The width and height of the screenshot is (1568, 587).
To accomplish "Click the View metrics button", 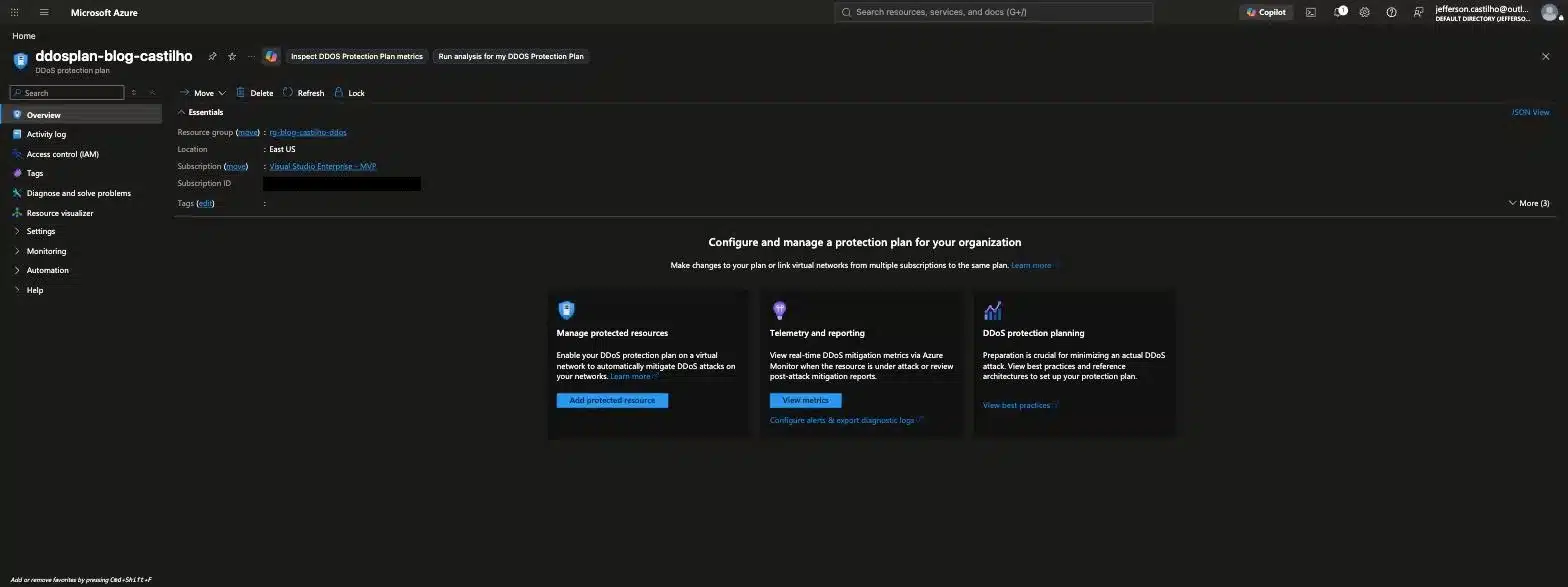I will click(805, 400).
